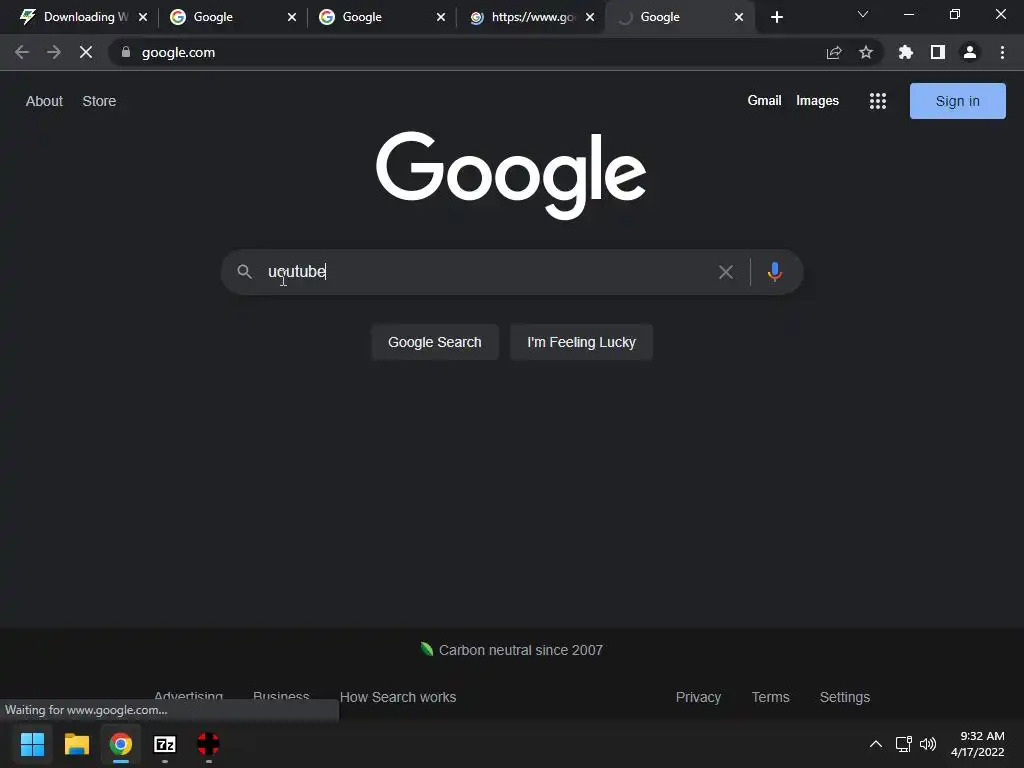1024x768 pixels.
Task: Close the https://www.go tab
Action: [590, 17]
